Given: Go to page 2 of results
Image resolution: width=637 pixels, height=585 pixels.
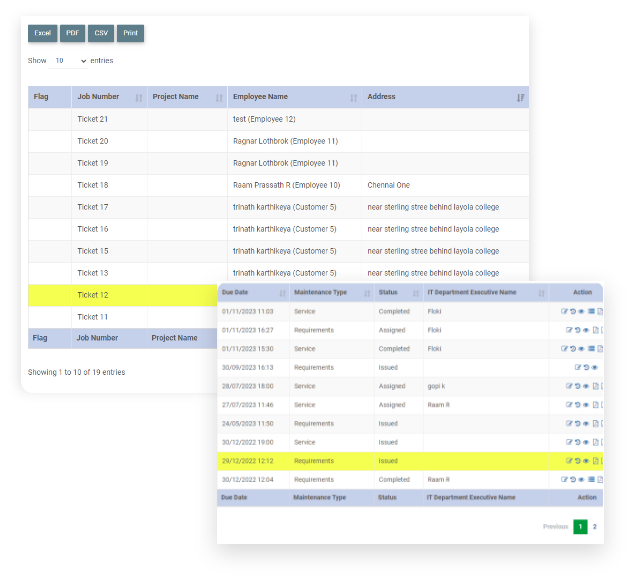Looking at the screenshot, I should point(594,526).
